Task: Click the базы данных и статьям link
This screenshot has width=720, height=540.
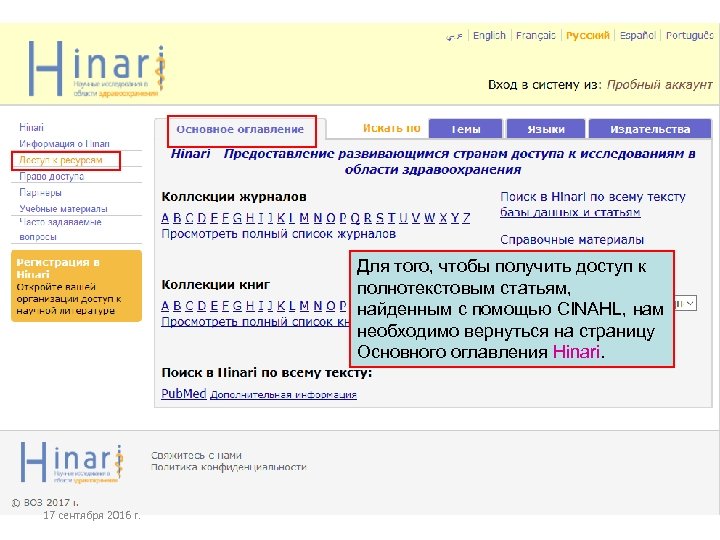Action: click(570, 212)
